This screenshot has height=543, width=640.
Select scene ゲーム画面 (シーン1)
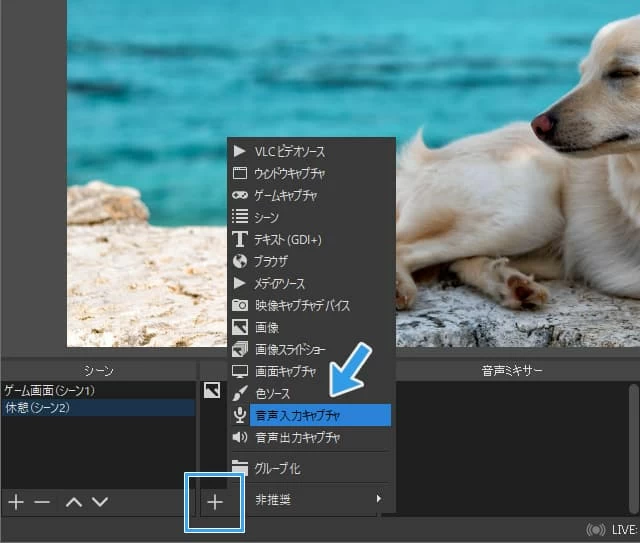[x=98, y=390]
